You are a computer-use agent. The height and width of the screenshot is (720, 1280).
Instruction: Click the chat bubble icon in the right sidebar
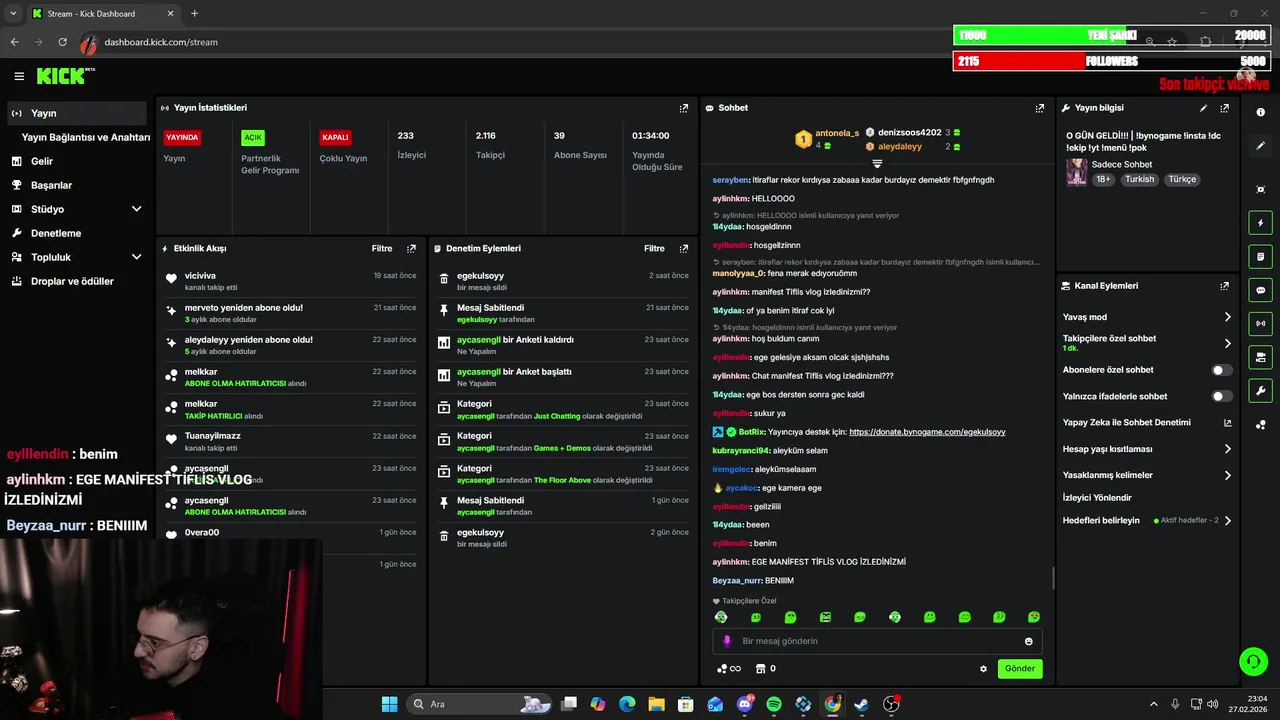[x=1260, y=290]
